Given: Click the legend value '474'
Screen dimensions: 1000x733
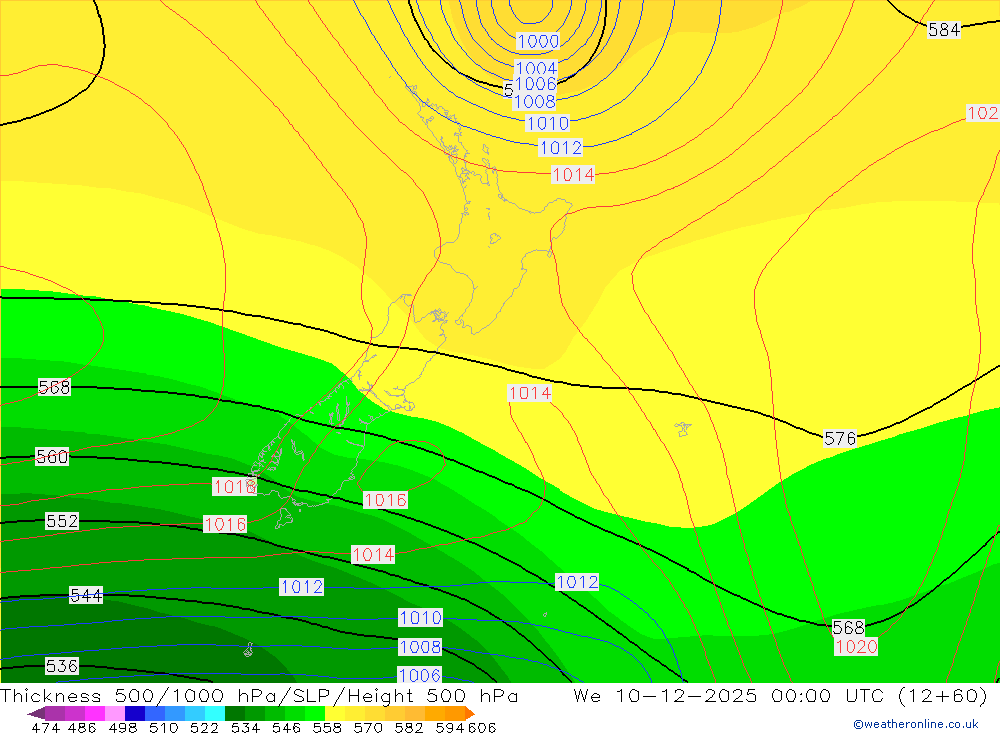Looking at the screenshot, I should coord(45,727).
